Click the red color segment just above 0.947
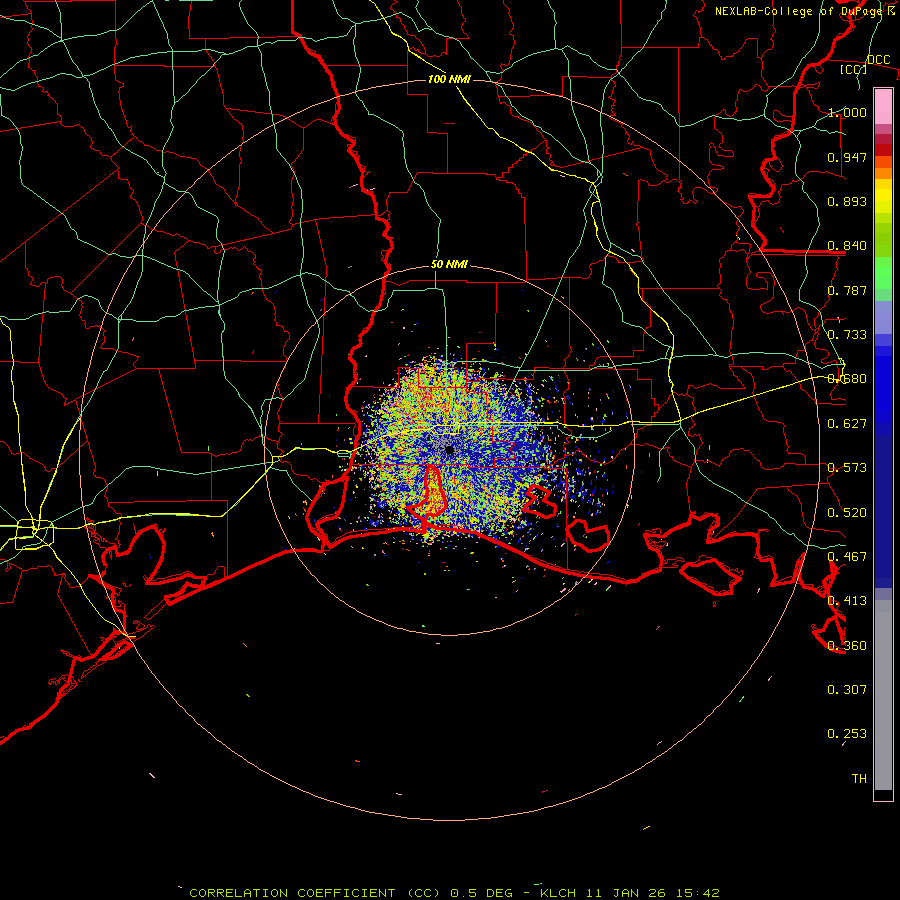900x900 pixels. [883, 150]
